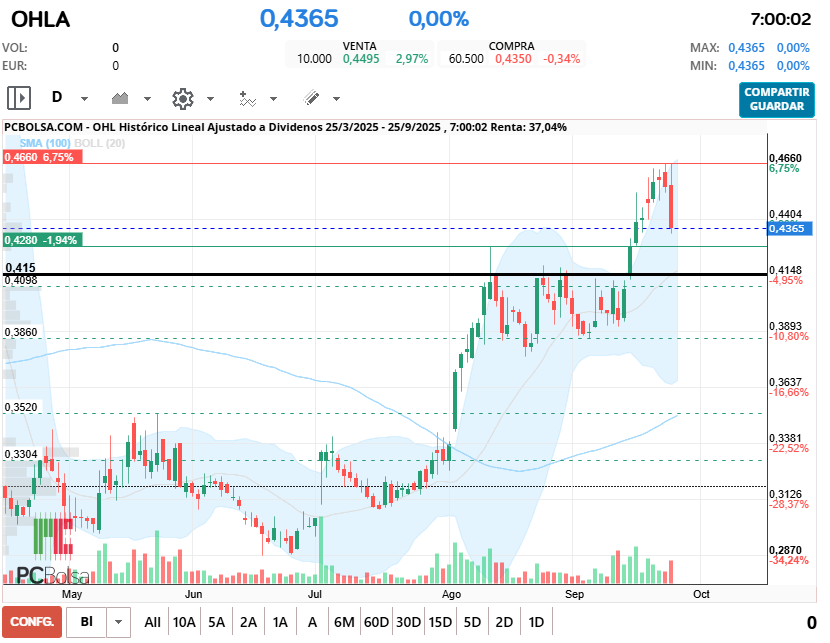
Task: Switch to the 5A time range
Action: [216, 622]
